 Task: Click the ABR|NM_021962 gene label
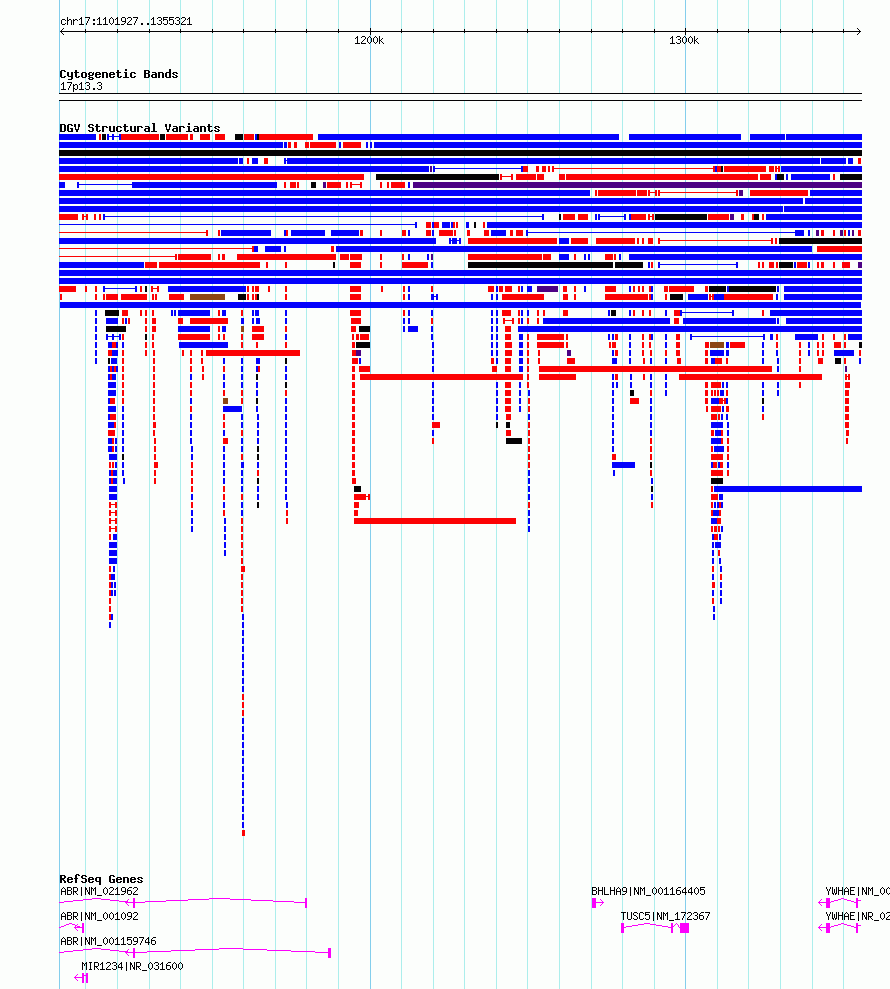(99, 891)
